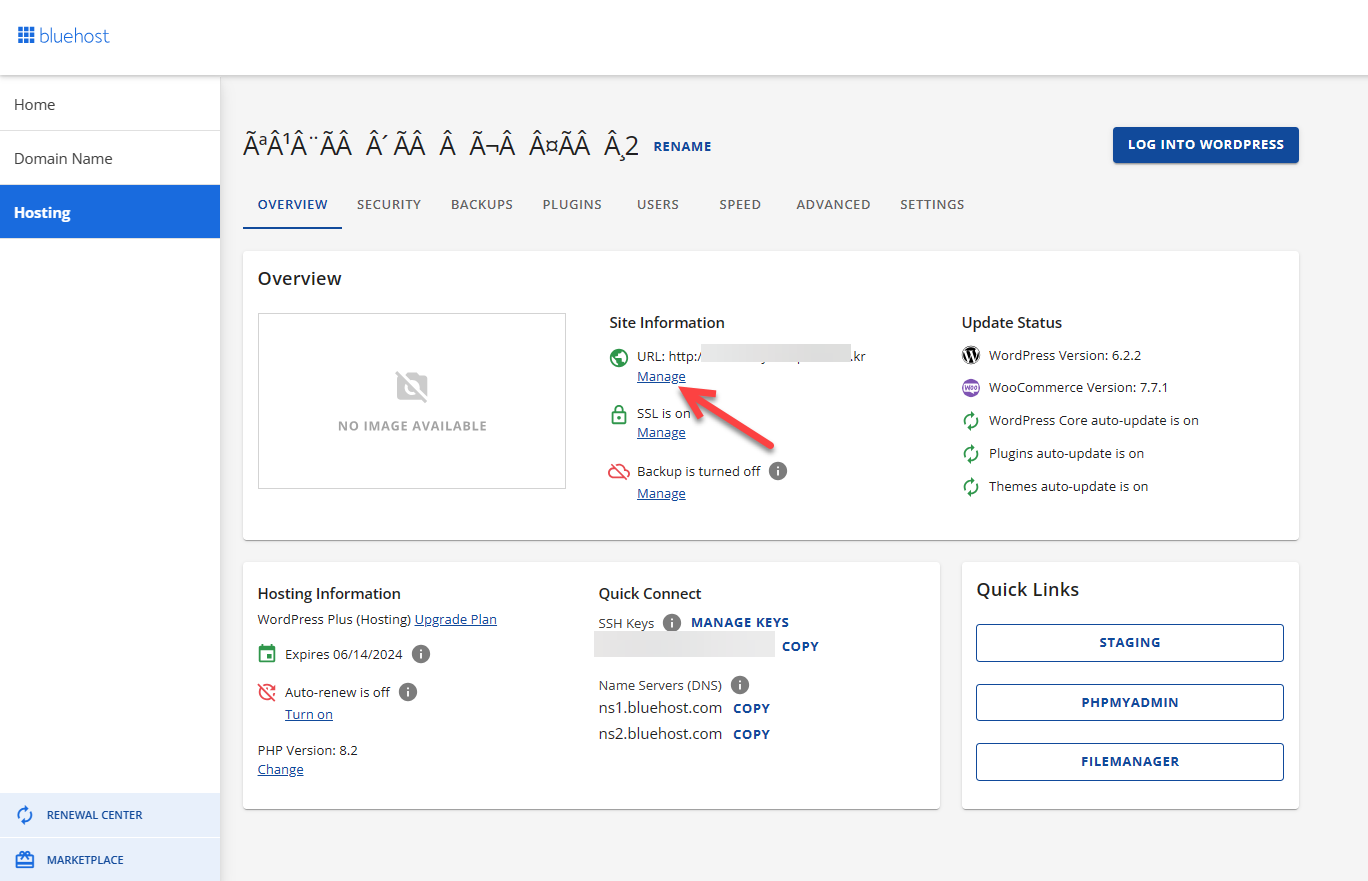Click the Marketplace gift icon

[25, 860]
